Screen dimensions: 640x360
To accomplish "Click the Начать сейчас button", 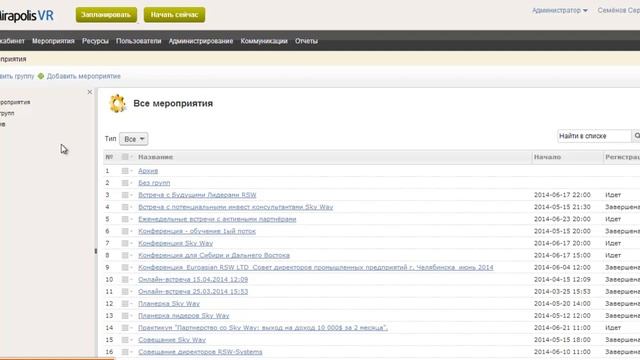I will point(174,15).
